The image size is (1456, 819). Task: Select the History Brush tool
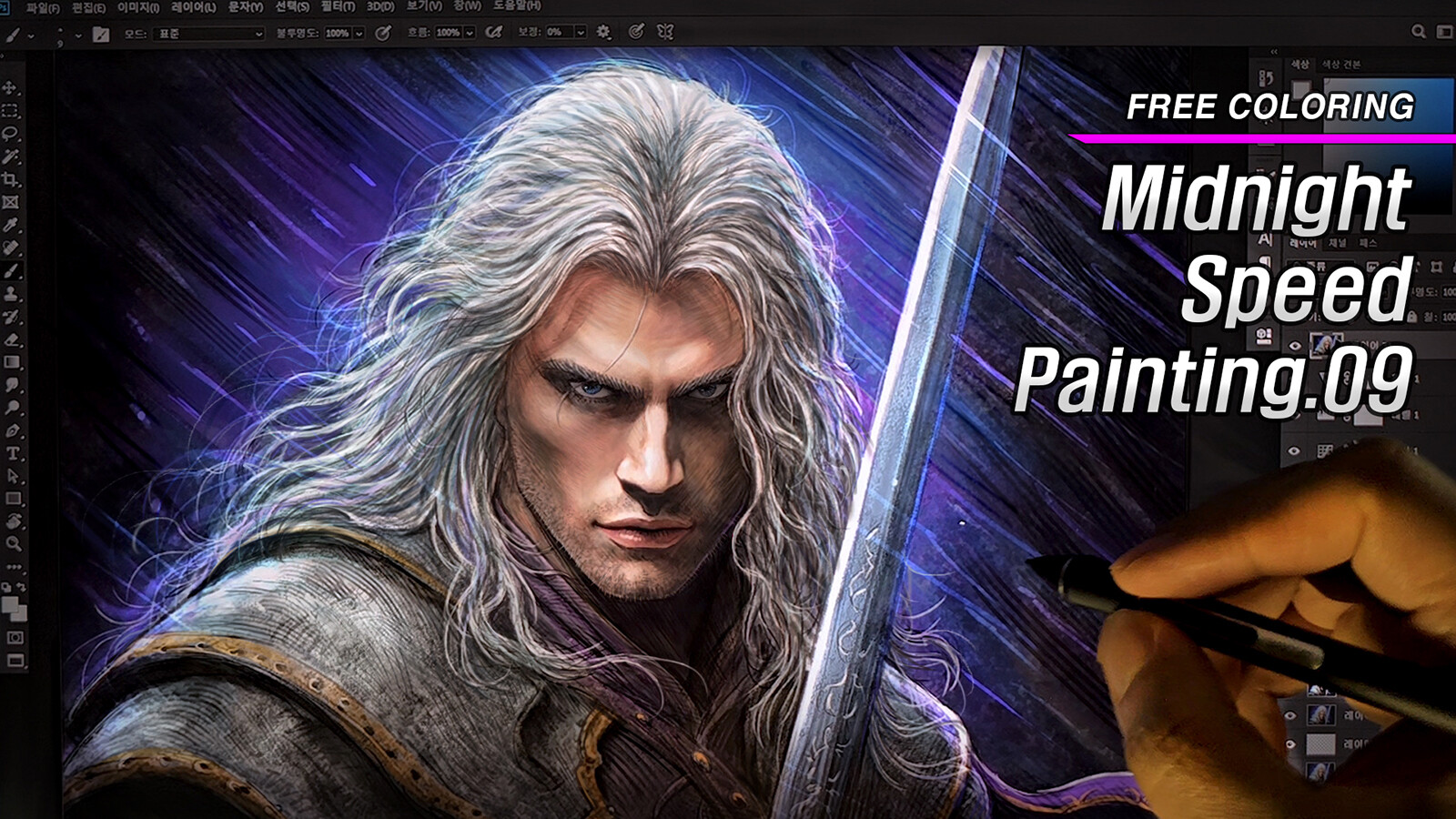(x=12, y=317)
